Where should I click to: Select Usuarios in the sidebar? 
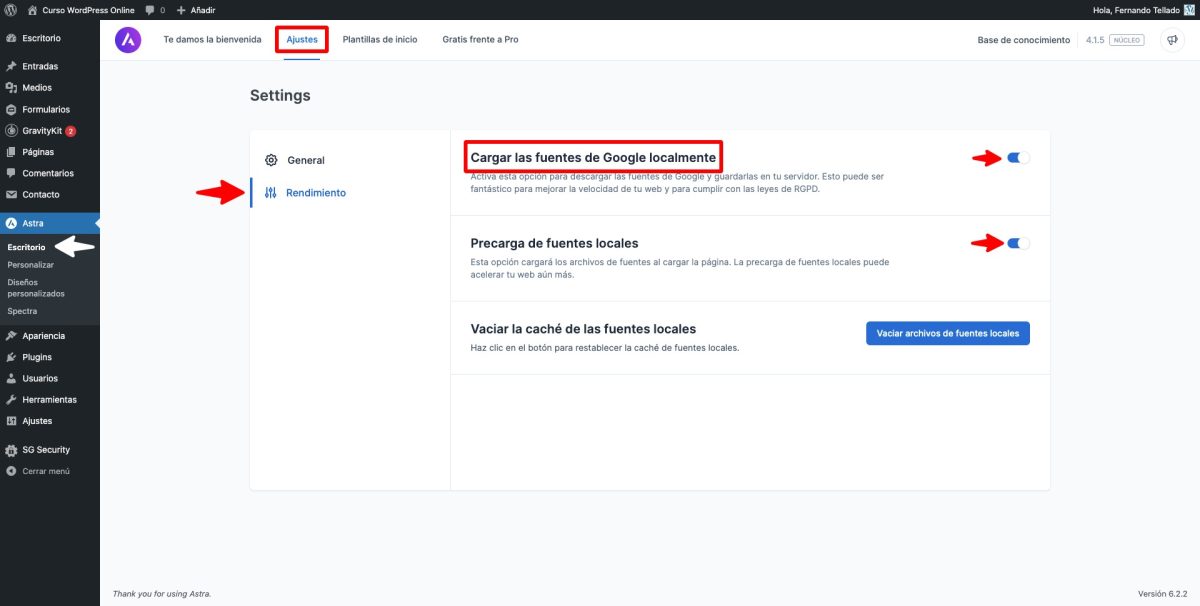pos(40,378)
